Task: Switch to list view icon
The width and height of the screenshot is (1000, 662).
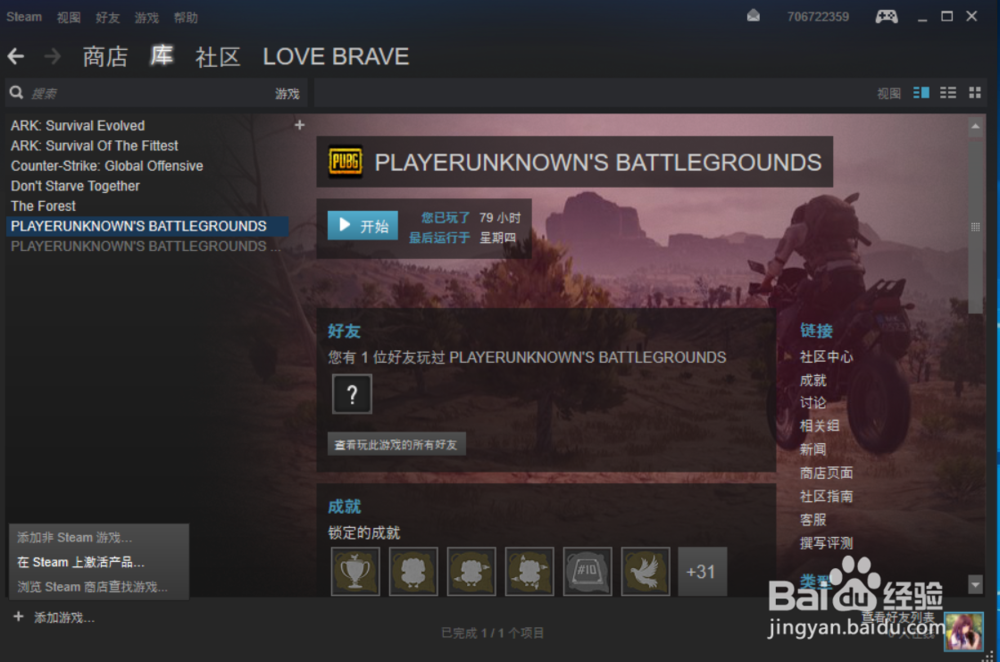Action: (x=948, y=93)
